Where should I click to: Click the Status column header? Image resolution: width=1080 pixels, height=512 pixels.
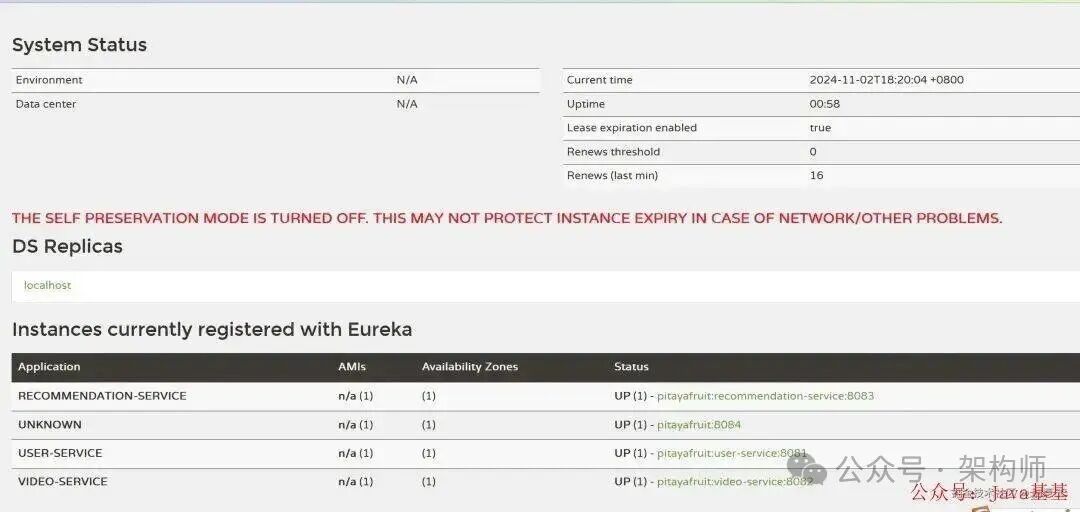tap(632, 367)
